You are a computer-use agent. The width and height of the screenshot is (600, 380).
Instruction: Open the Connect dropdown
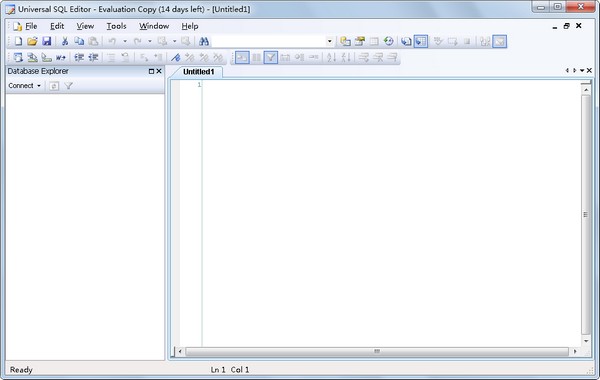(x=24, y=86)
